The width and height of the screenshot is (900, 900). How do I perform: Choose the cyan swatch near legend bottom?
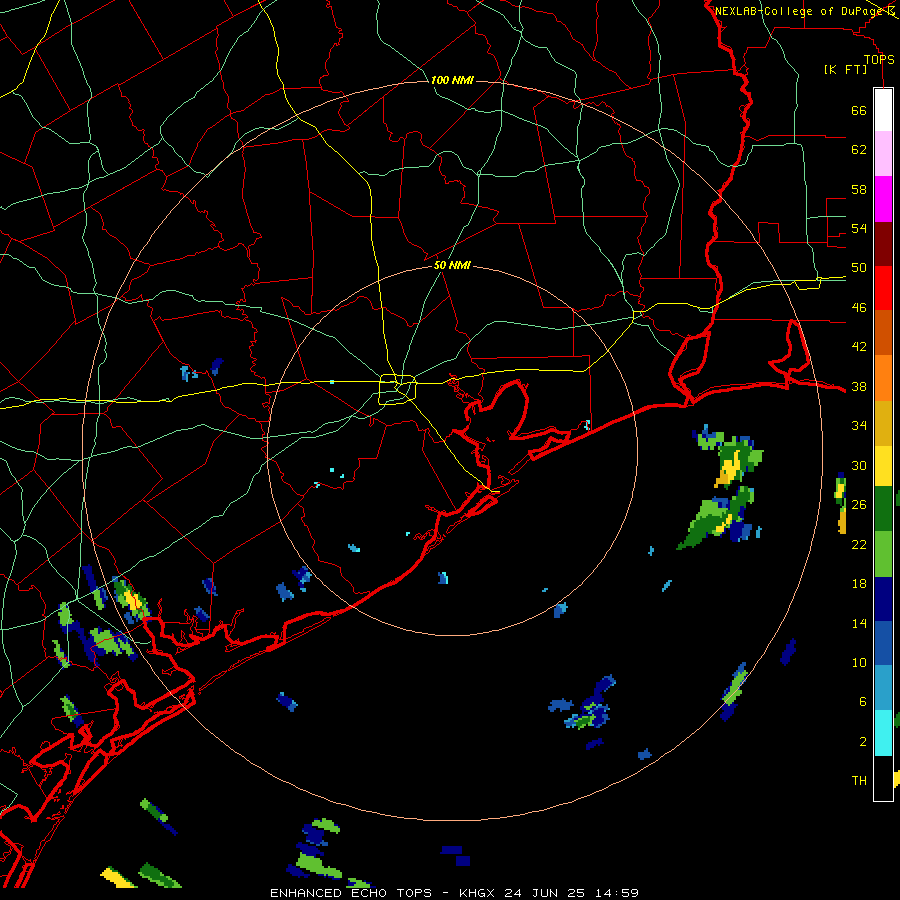click(x=883, y=733)
